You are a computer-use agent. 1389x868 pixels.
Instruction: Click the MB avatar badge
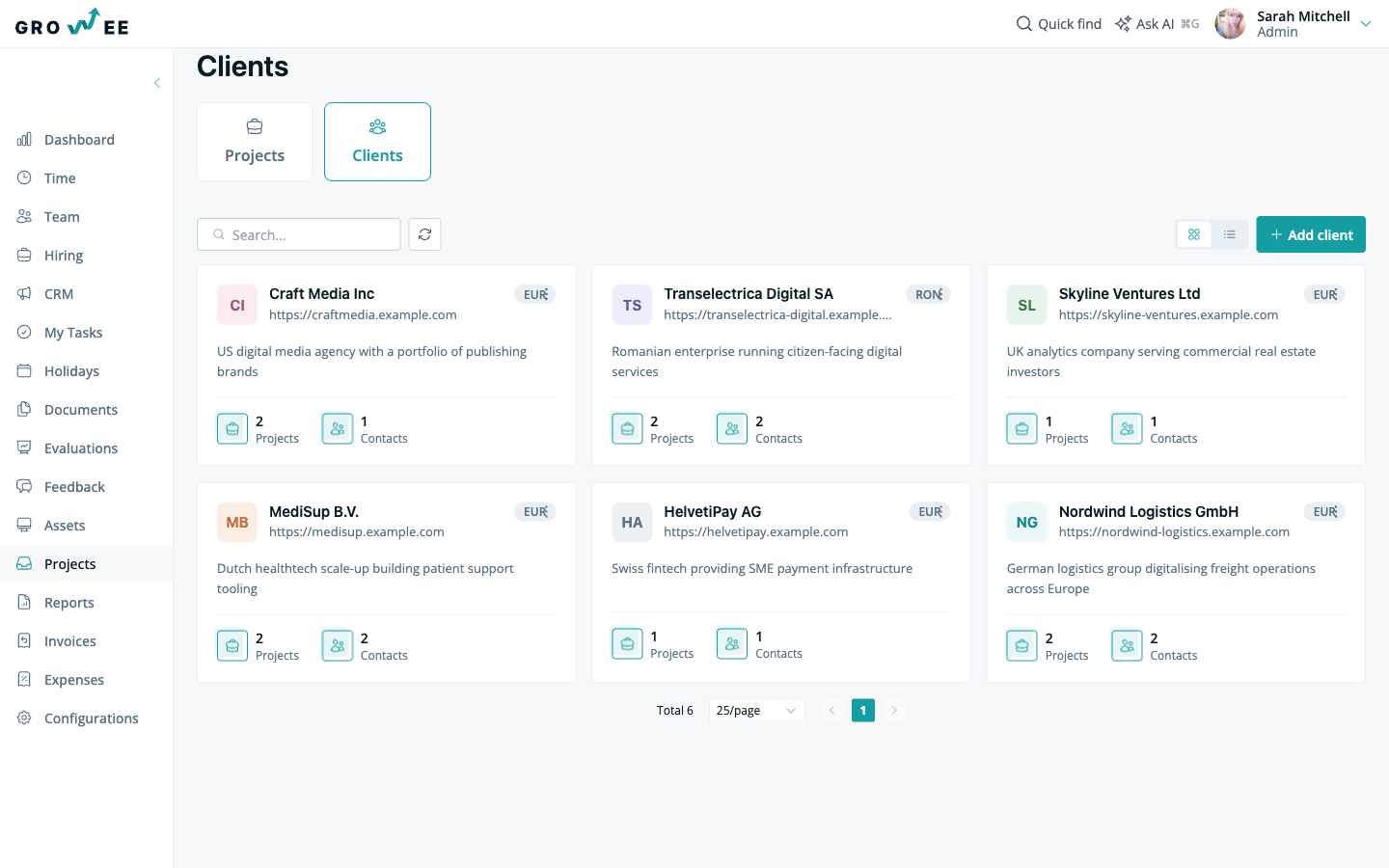click(x=237, y=522)
